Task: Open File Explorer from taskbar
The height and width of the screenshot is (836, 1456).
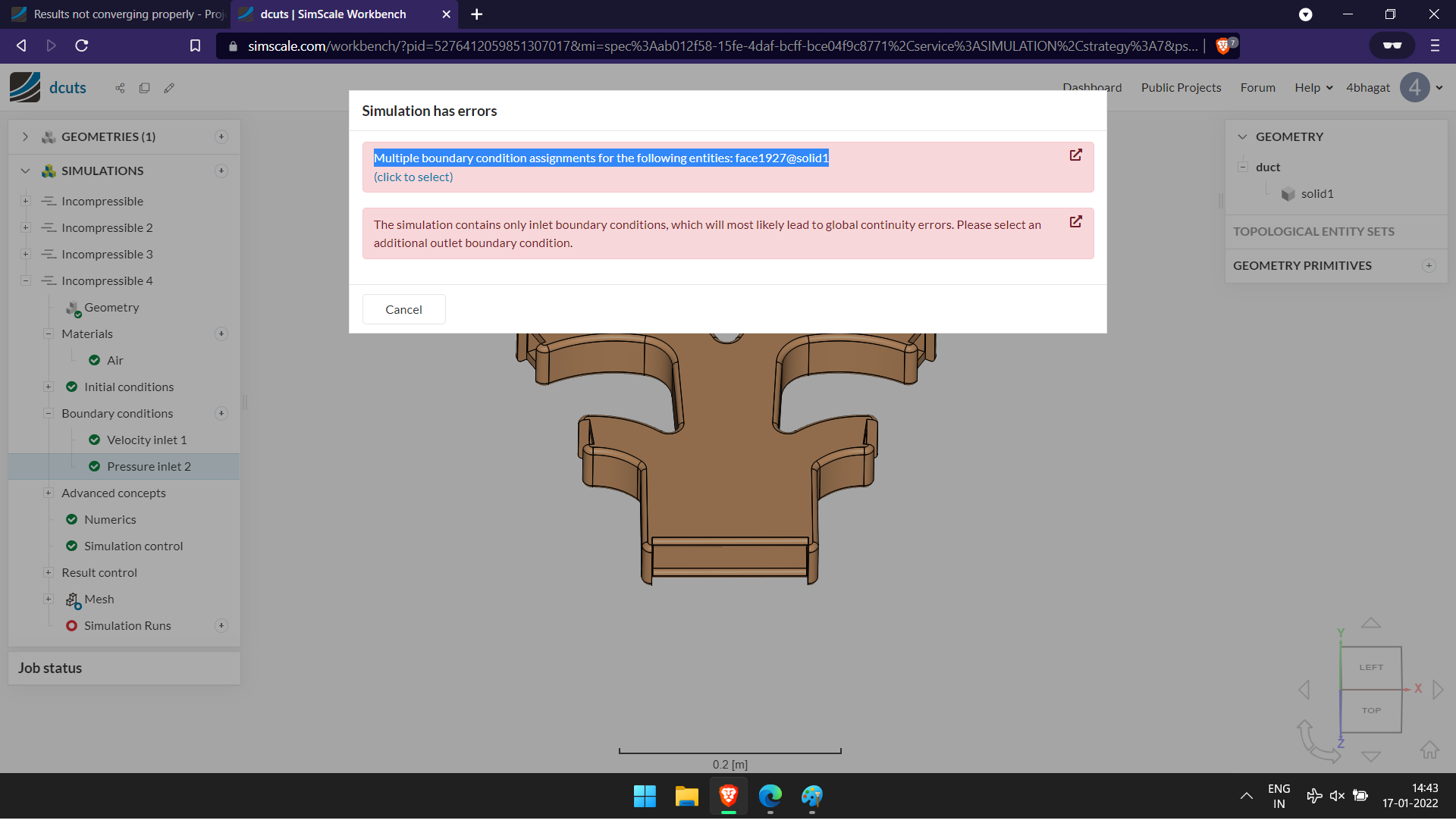Action: pos(686,797)
